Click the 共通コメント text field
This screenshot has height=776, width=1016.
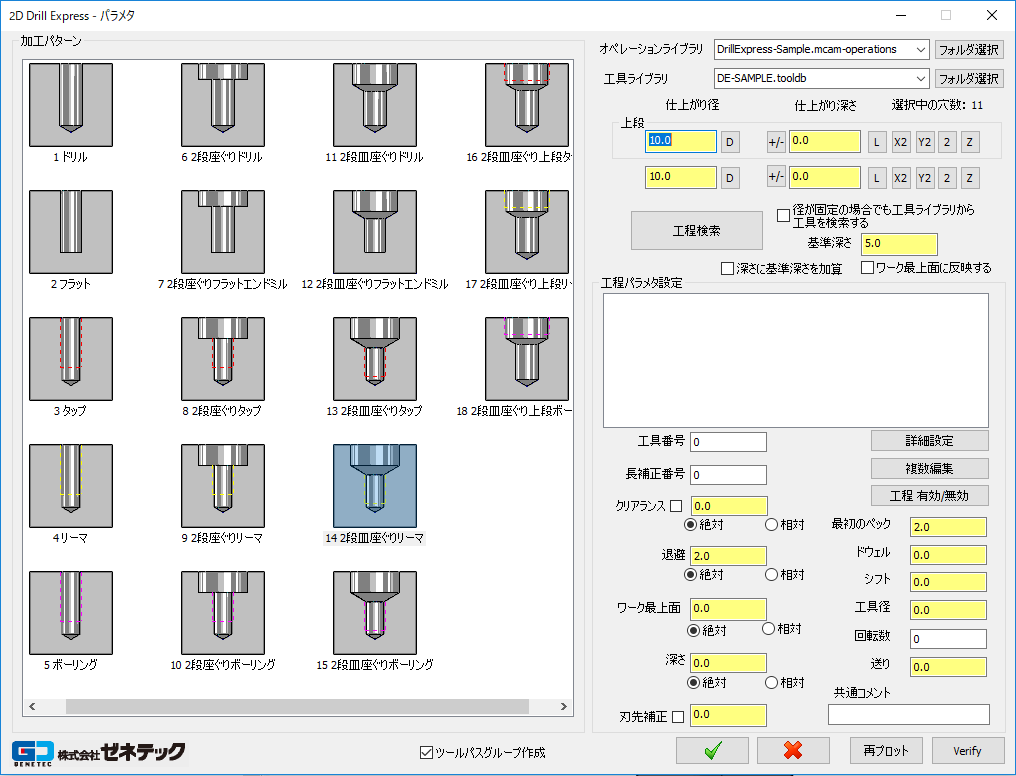(908, 714)
